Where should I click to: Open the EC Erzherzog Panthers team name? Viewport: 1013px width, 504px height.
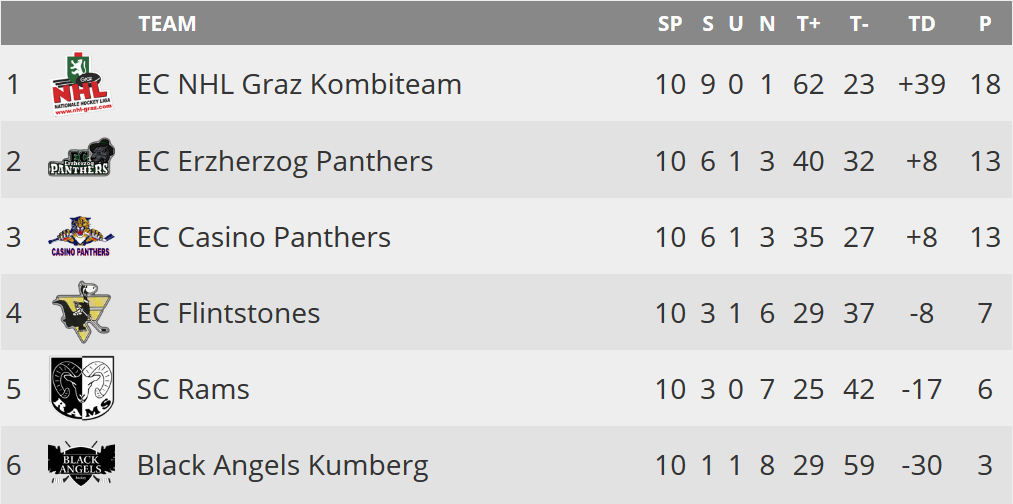[x=285, y=161]
